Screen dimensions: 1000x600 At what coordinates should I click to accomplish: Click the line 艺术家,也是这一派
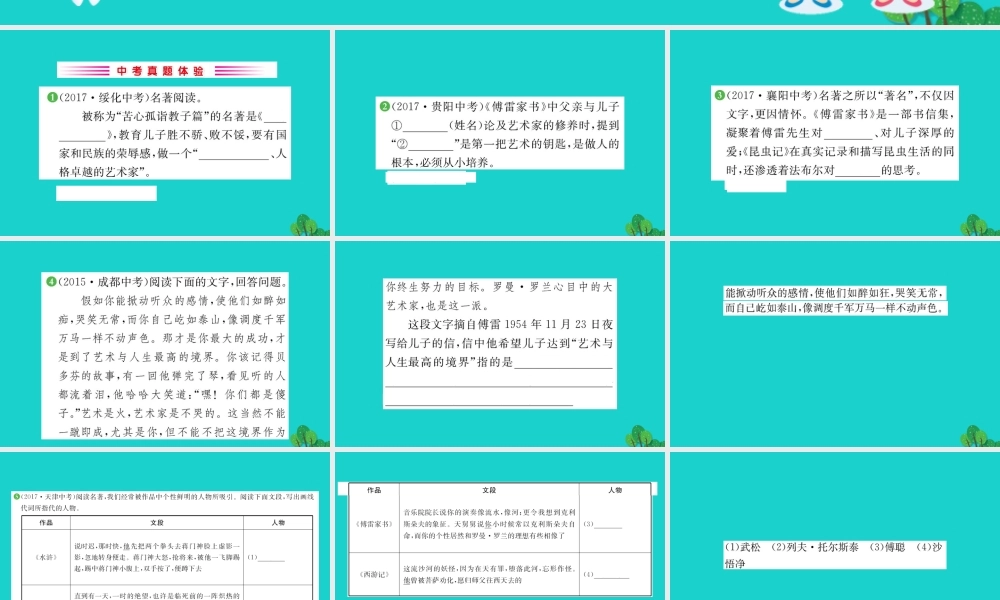coord(437,305)
